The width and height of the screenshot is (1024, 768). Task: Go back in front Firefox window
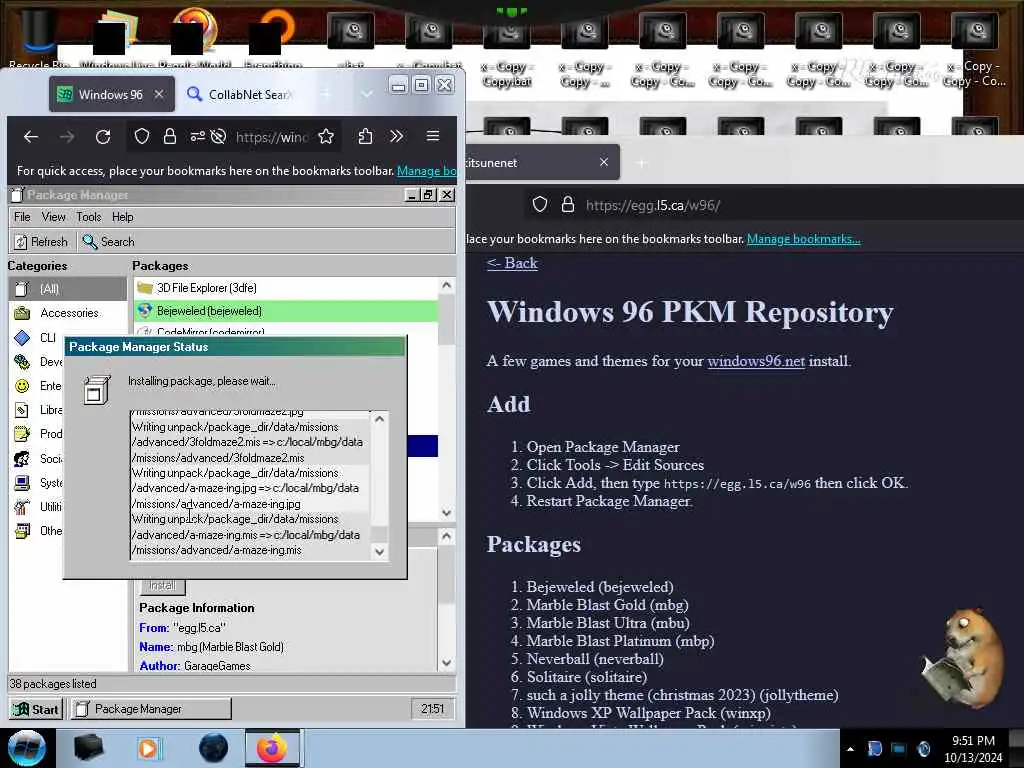click(30, 136)
